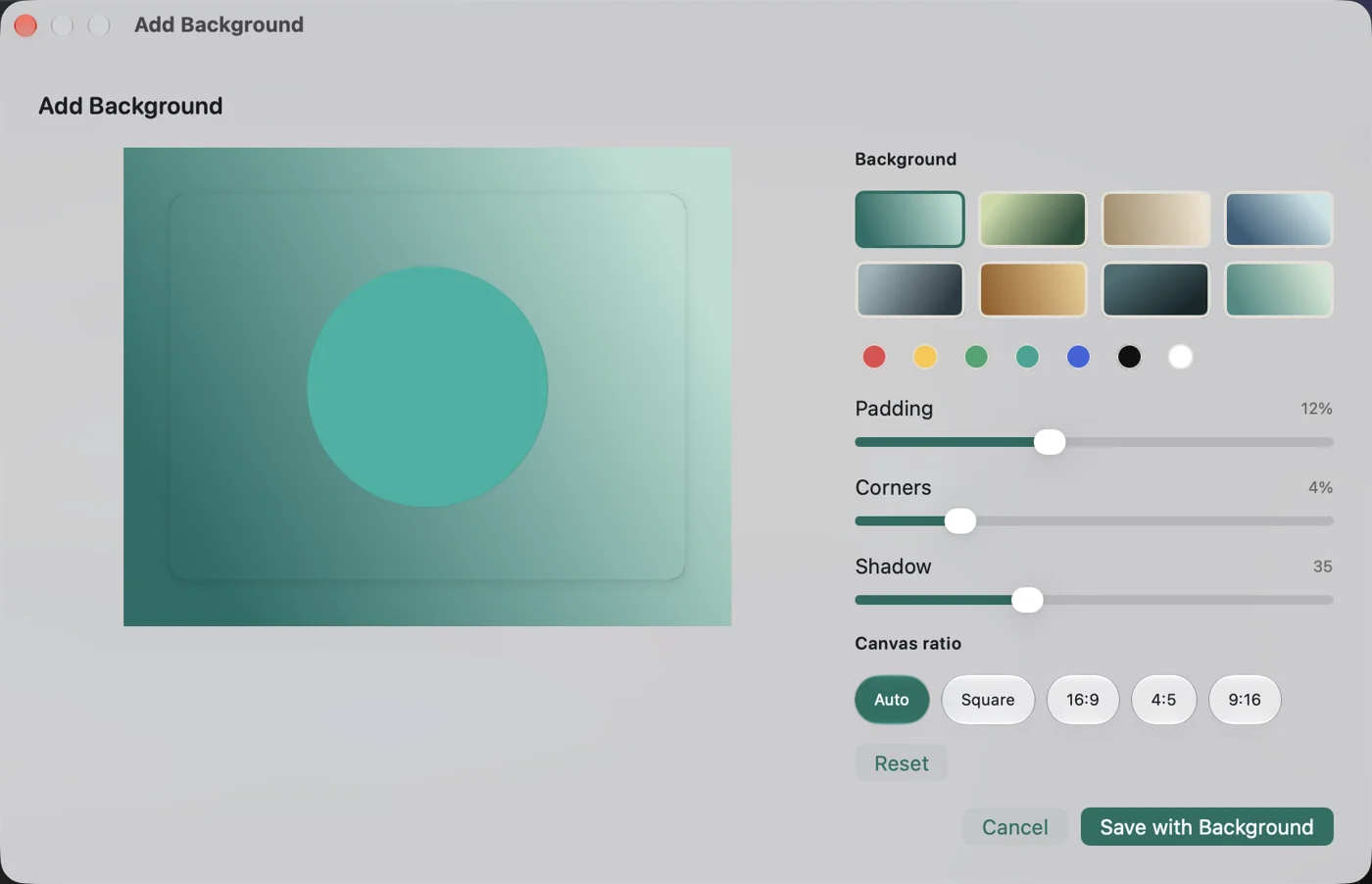Pick the 9:16 canvas ratio

click(x=1245, y=700)
